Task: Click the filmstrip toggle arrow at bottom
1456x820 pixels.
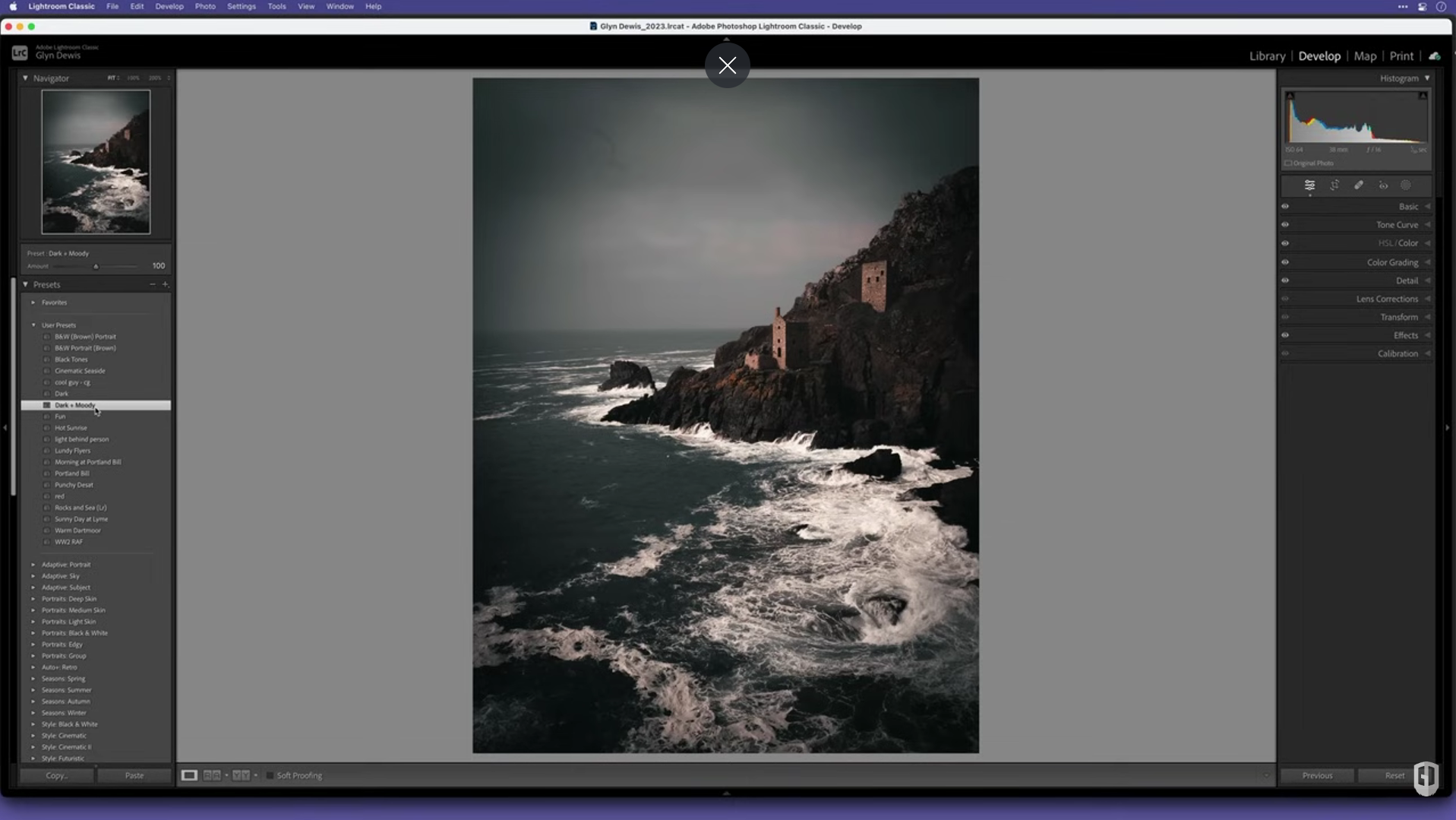Action: (x=727, y=793)
